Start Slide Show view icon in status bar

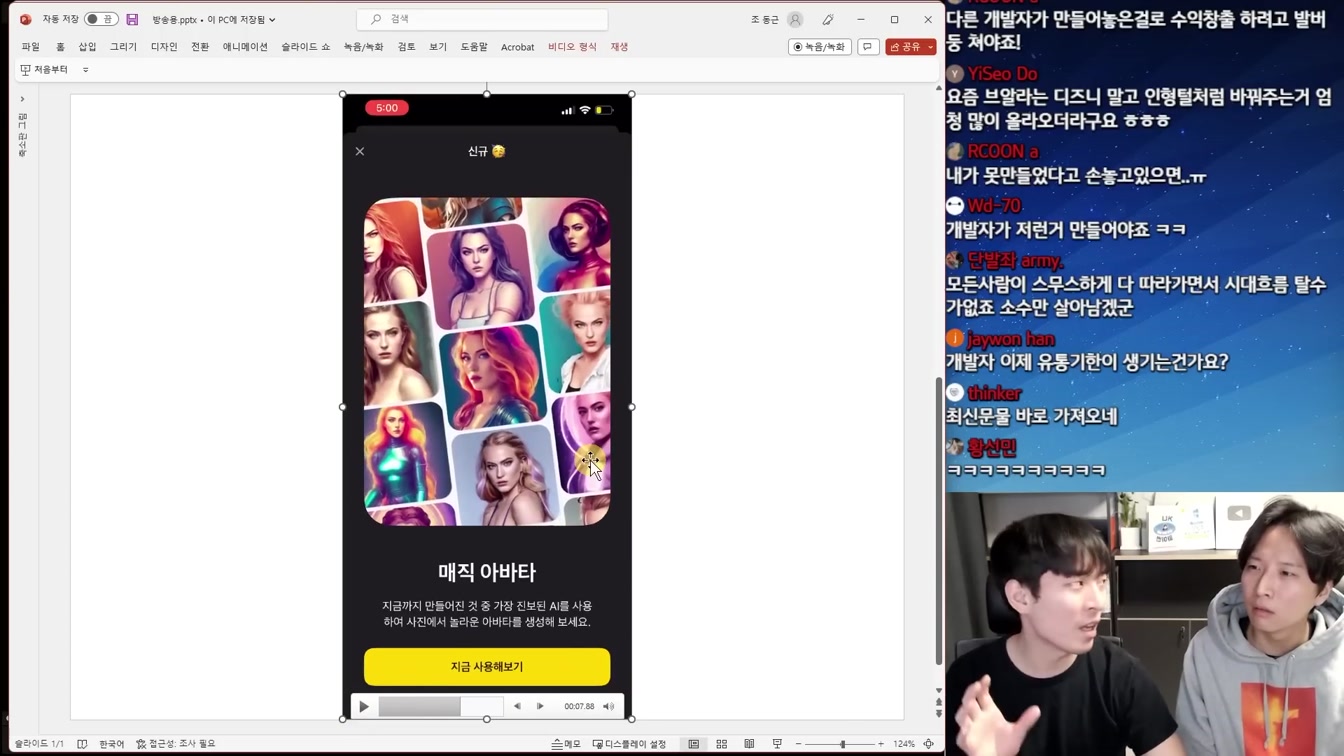coord(777,744)
